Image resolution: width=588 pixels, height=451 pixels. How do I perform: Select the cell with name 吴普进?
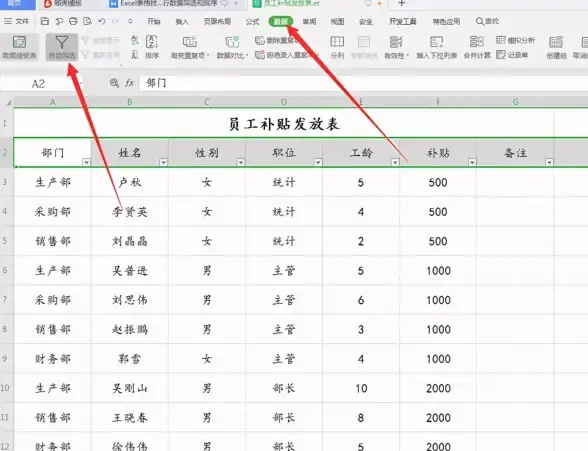[x=130, y=270]
